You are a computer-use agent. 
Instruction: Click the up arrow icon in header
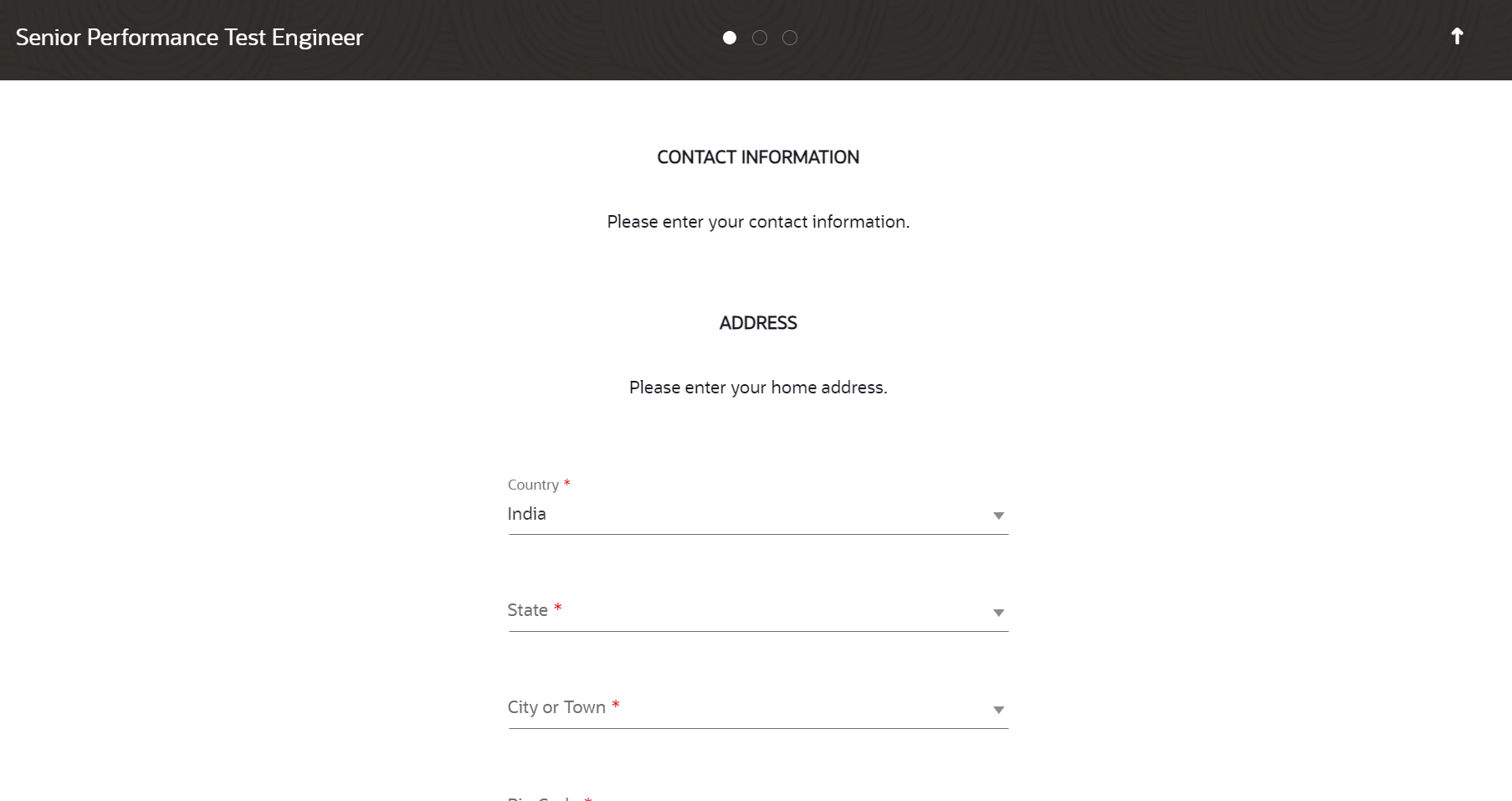1457,36
